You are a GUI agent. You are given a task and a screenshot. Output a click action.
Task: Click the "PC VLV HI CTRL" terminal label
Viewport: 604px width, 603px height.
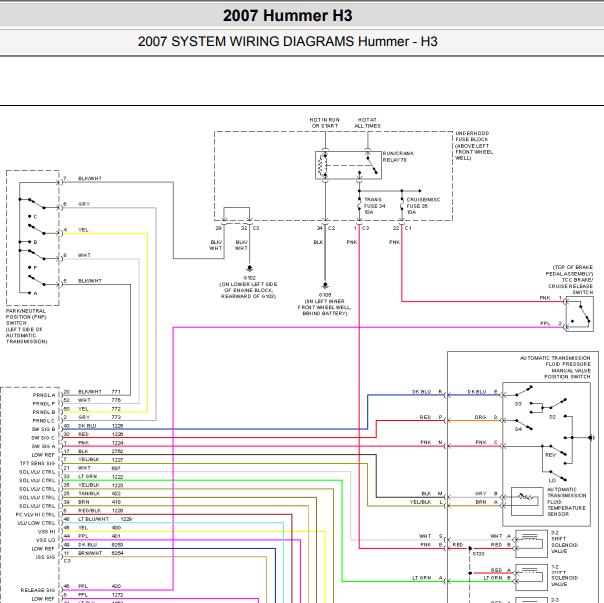pyautogui.click(x=35, y=514)
